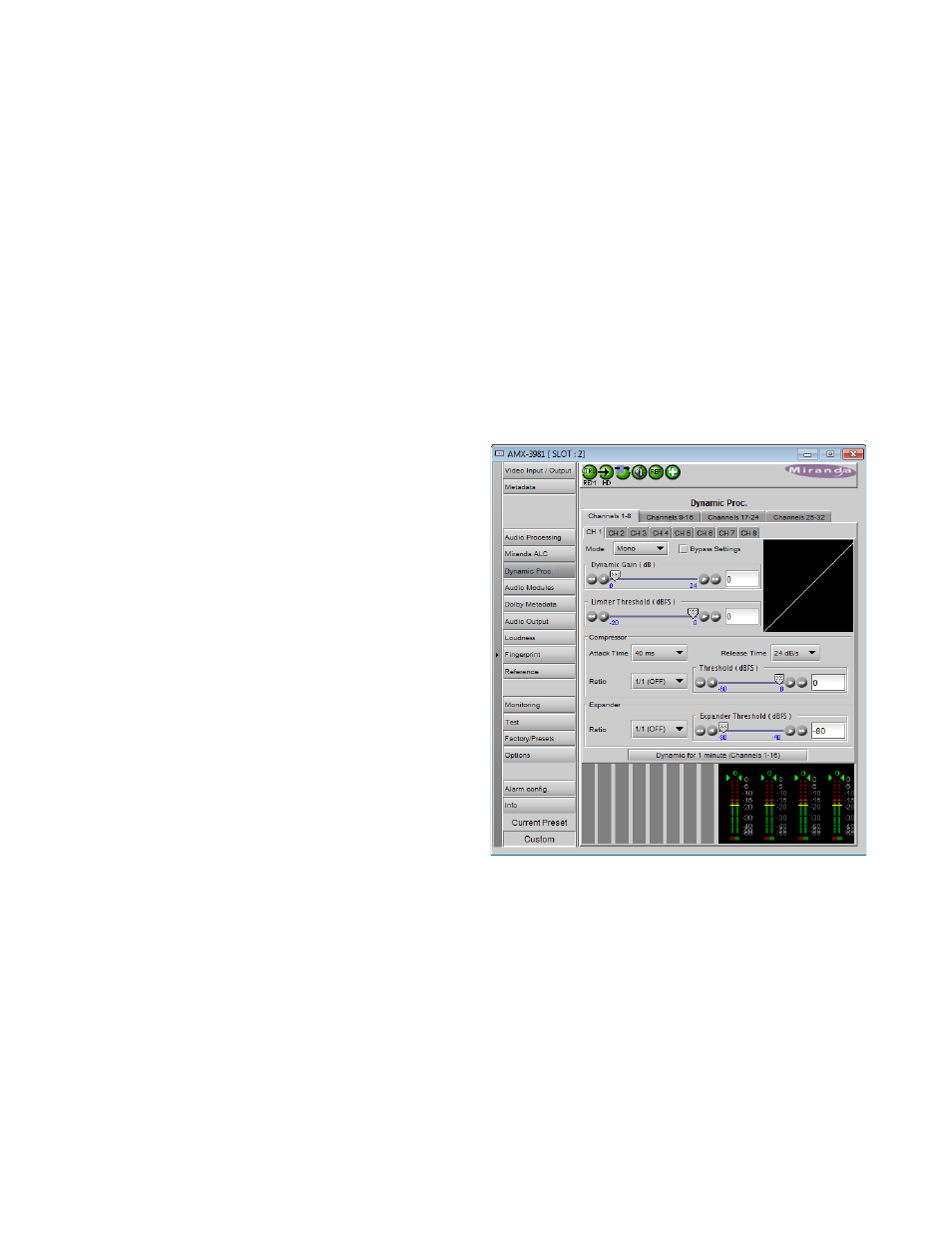The width and height of the screenshot is (952, 1233).
Task: Click Compressor Threshold single-step decrease arrow
Action: click(712, 683)
